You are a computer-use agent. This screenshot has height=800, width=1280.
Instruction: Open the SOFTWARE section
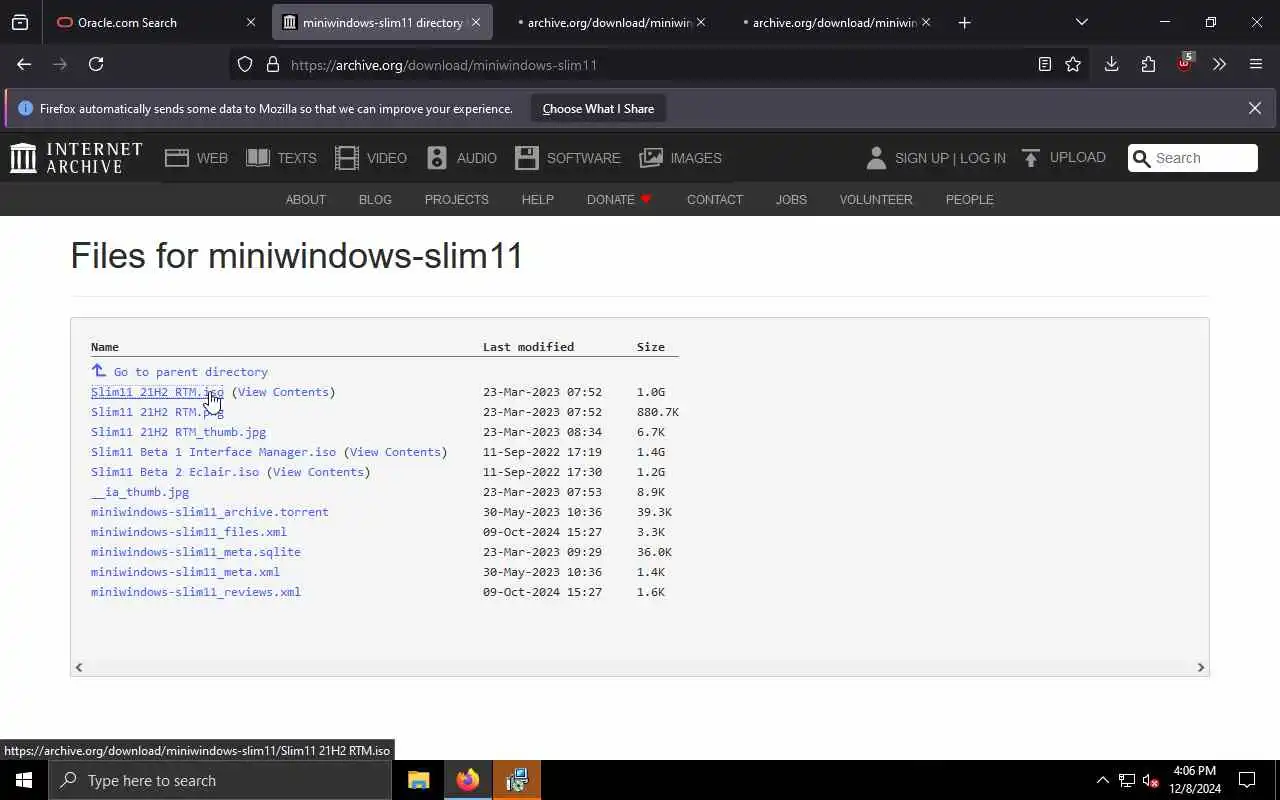[568, 158]
